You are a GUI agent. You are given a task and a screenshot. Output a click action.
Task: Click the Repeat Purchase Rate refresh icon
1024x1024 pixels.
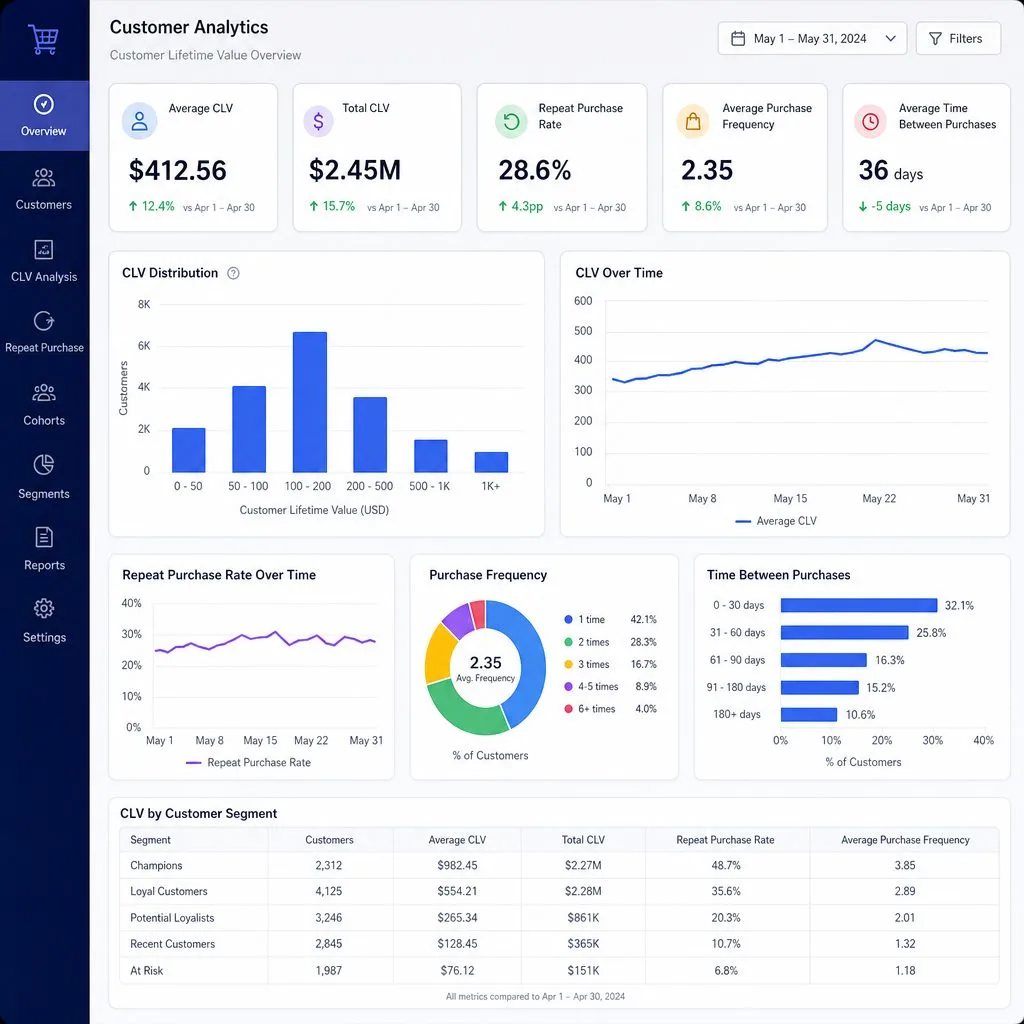[x=511, y=121]
